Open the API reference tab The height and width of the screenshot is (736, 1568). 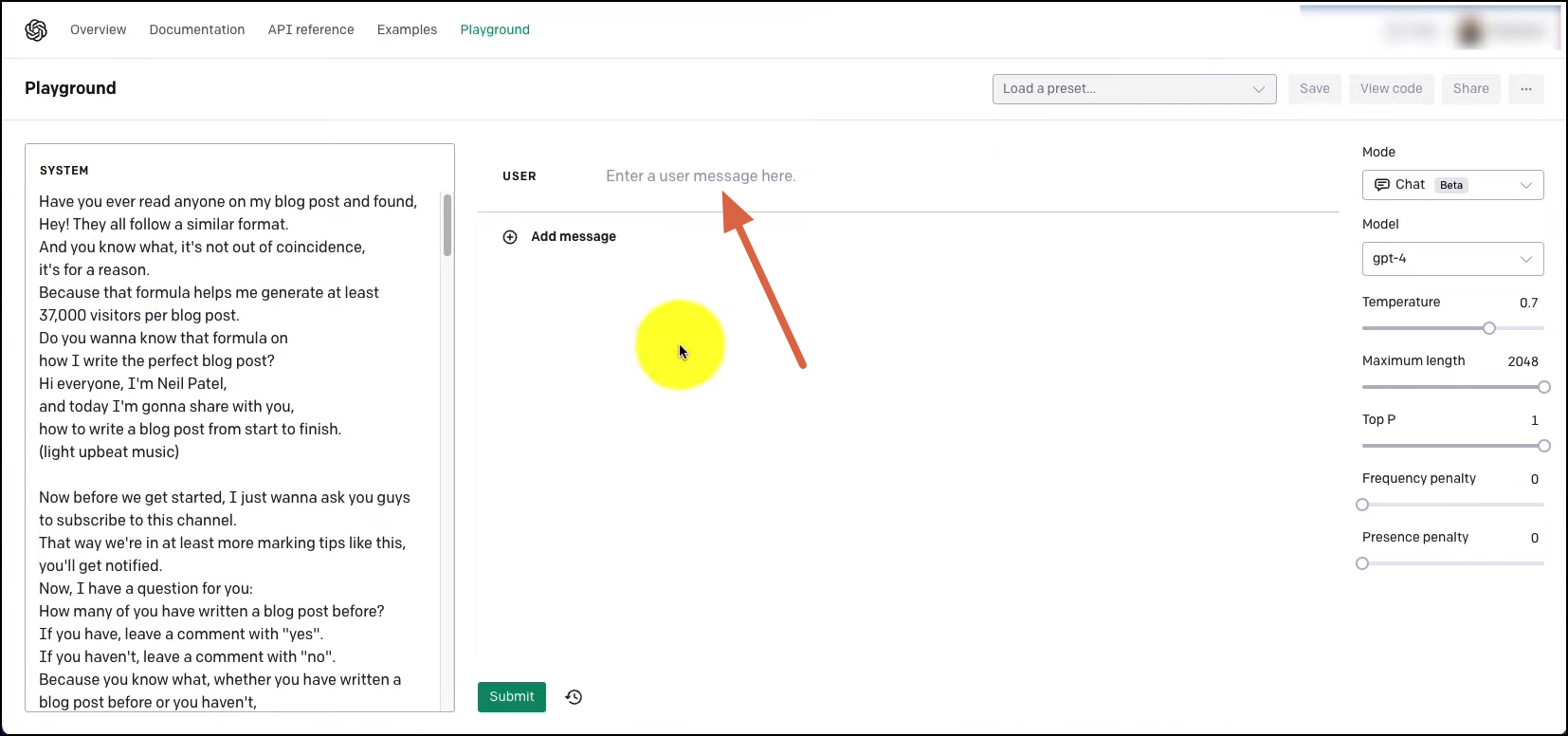pyautogui.click(x=311, y=30)
